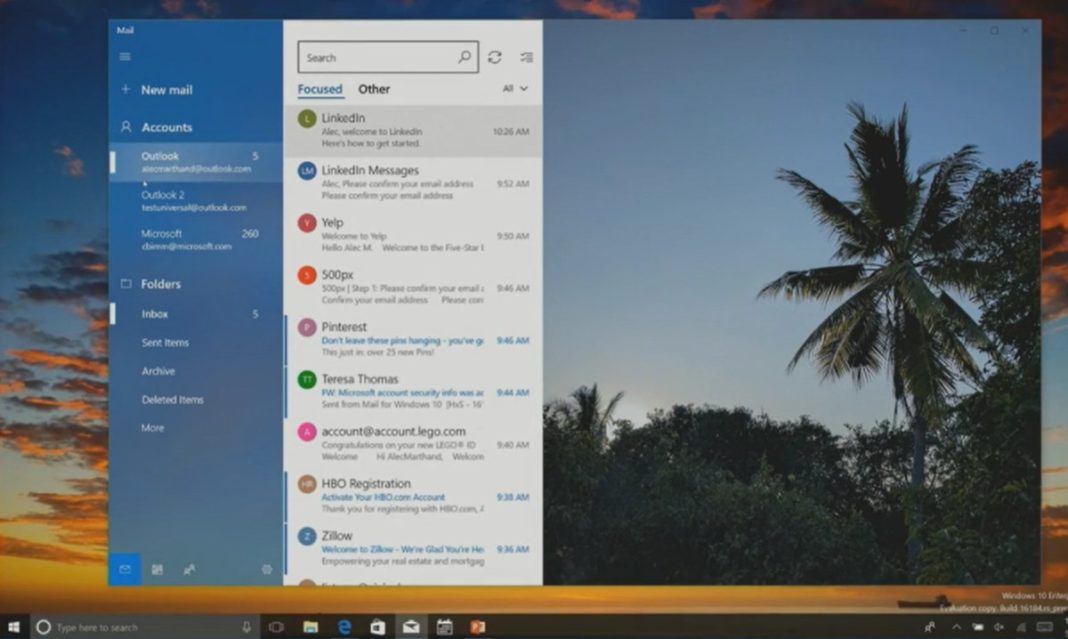Select the Focused inbox tab
Viewport: 1068px width, 639px height.
coord(319,89)
